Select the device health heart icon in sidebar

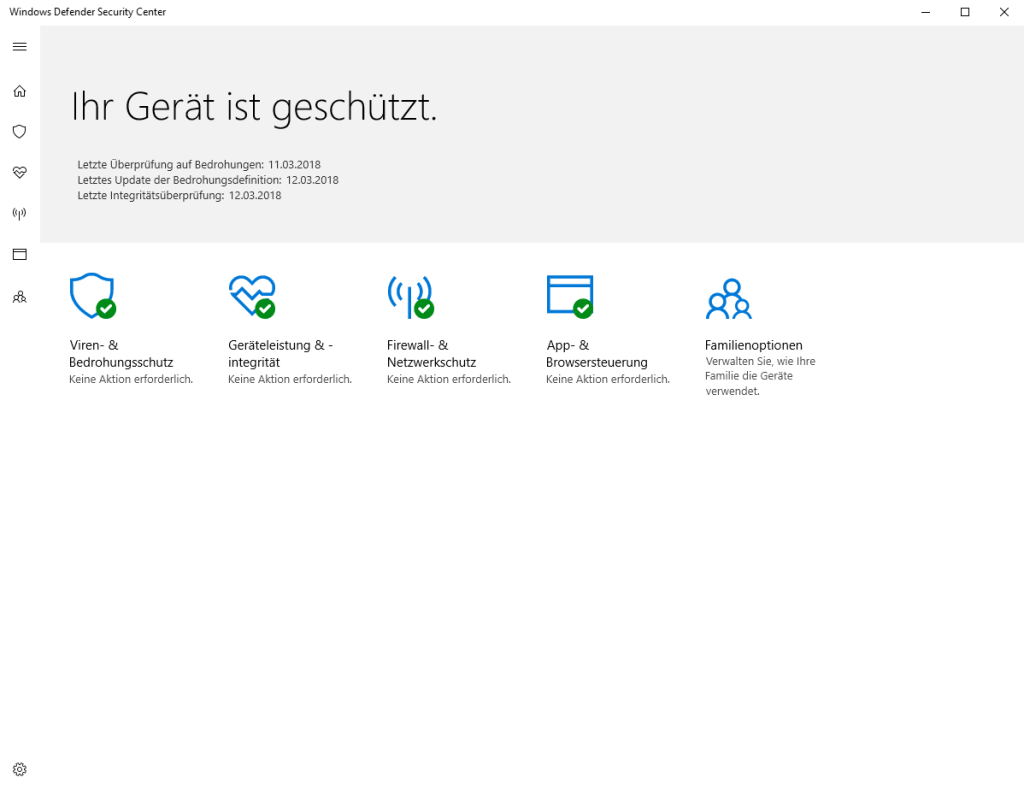(19, 172)
